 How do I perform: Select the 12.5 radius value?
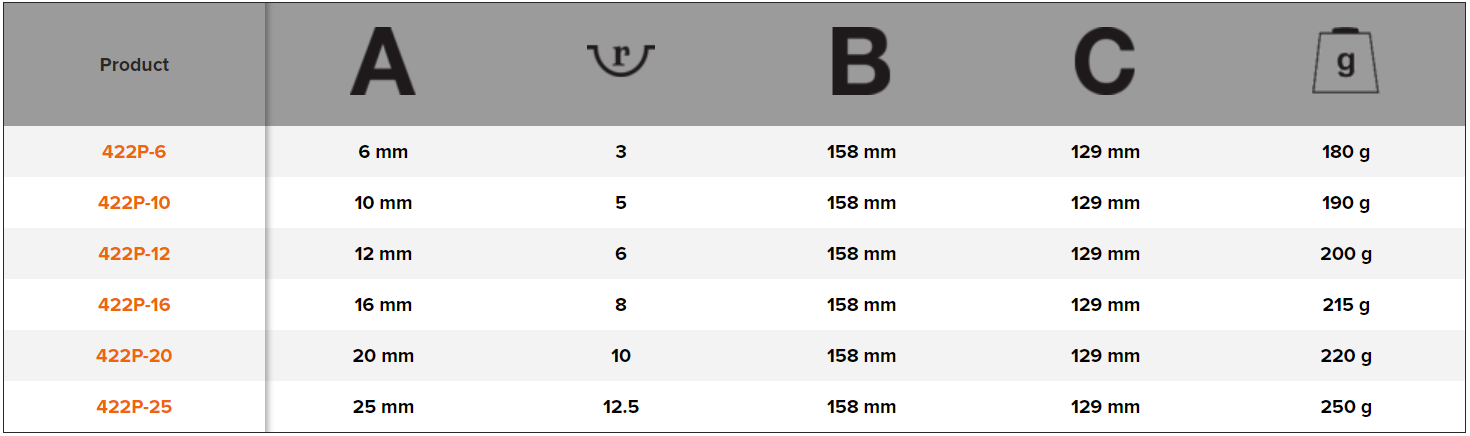click(620, 407)
